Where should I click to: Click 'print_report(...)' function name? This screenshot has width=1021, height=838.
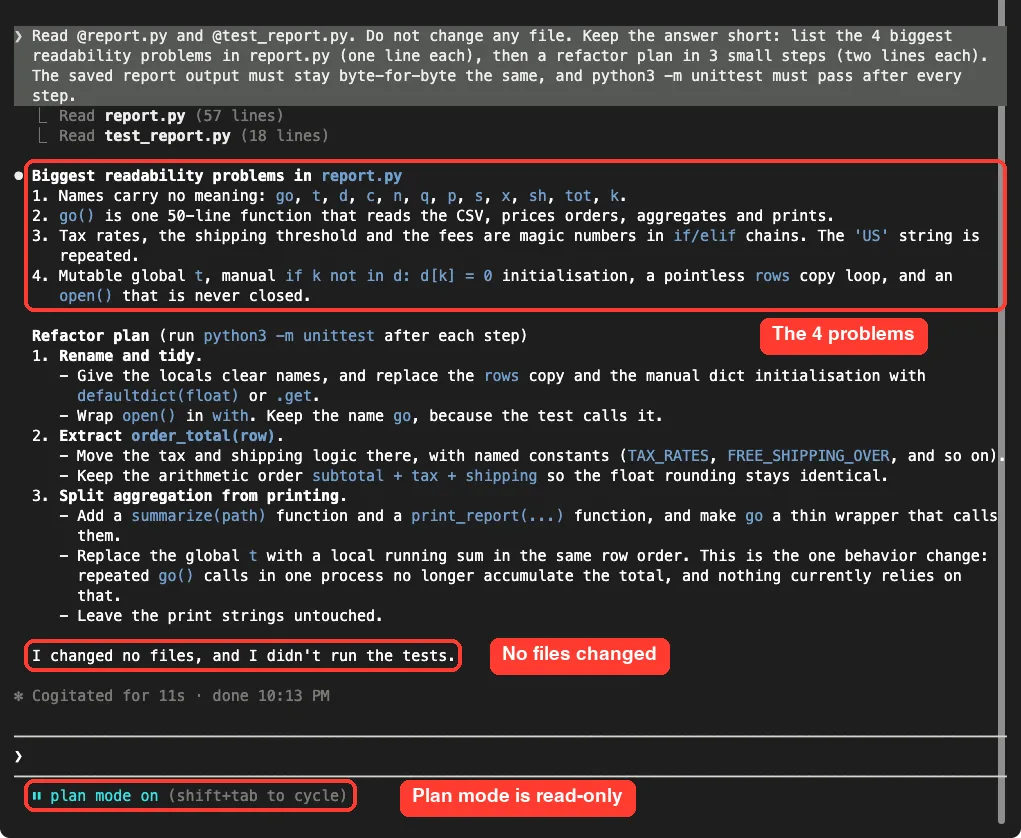(x=487, y=516)
